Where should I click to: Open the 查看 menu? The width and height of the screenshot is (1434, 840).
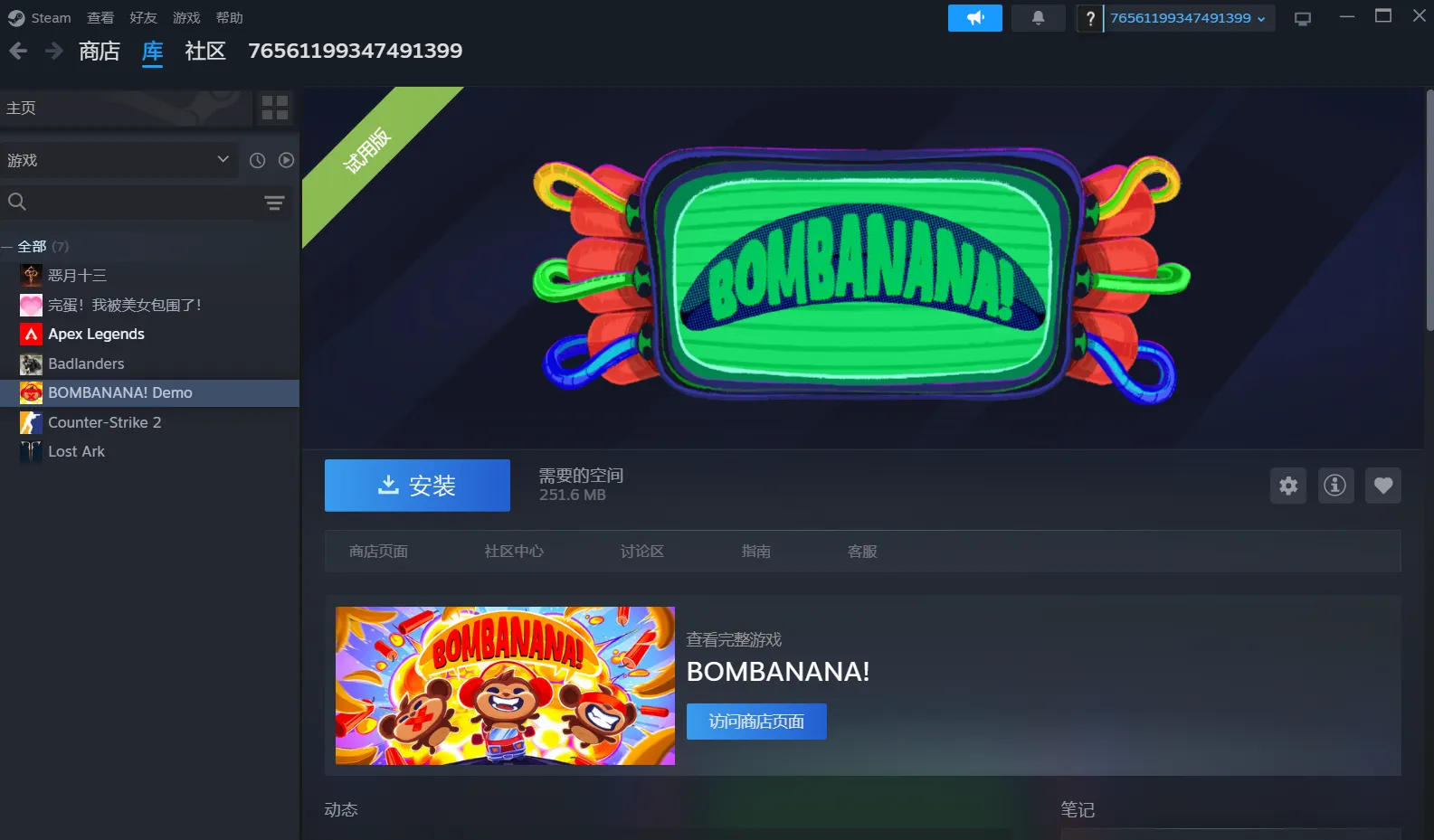point(100,18)
